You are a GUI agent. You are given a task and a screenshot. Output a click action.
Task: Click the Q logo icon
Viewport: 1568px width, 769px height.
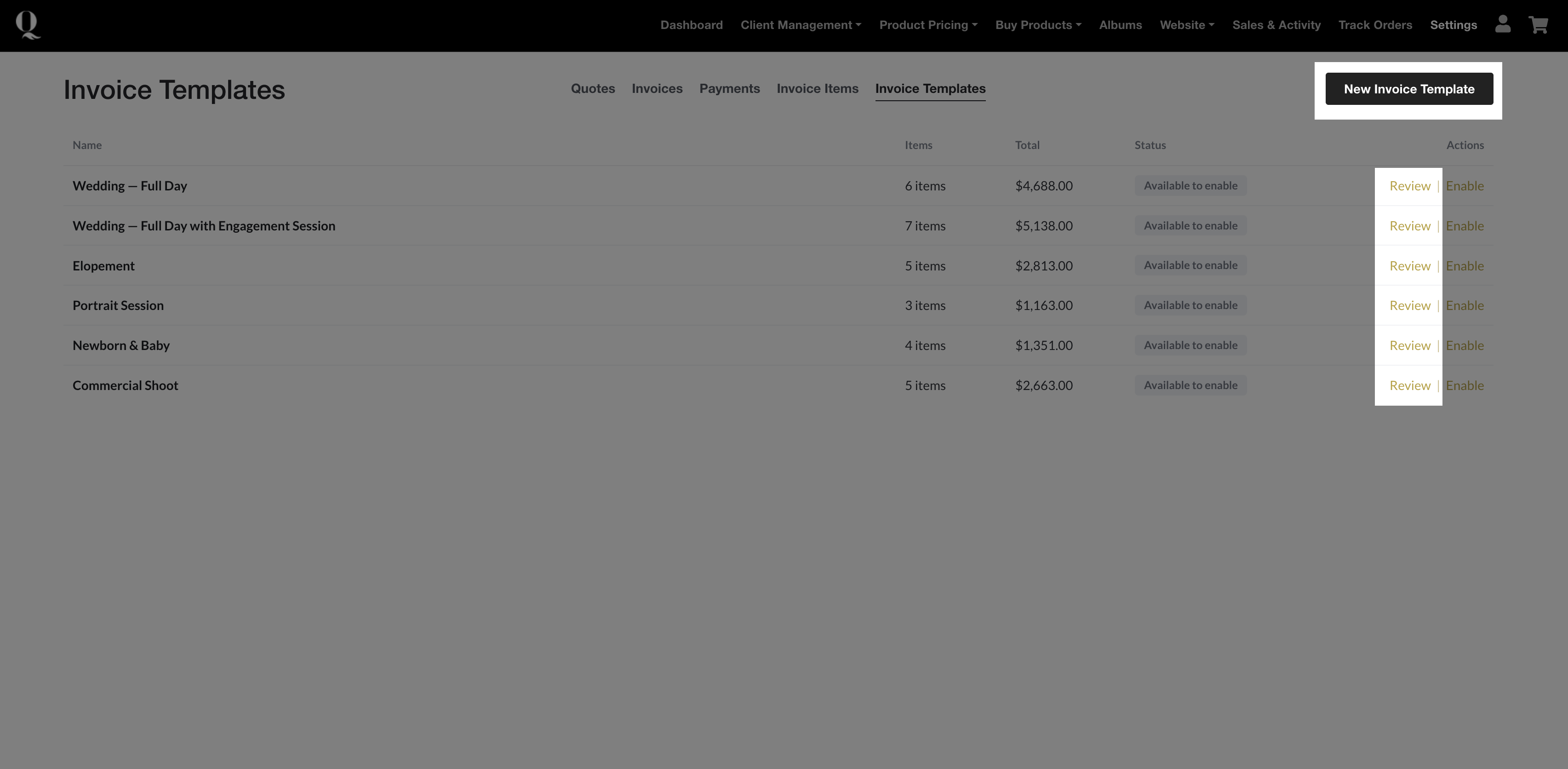click(x=28, y=25)
